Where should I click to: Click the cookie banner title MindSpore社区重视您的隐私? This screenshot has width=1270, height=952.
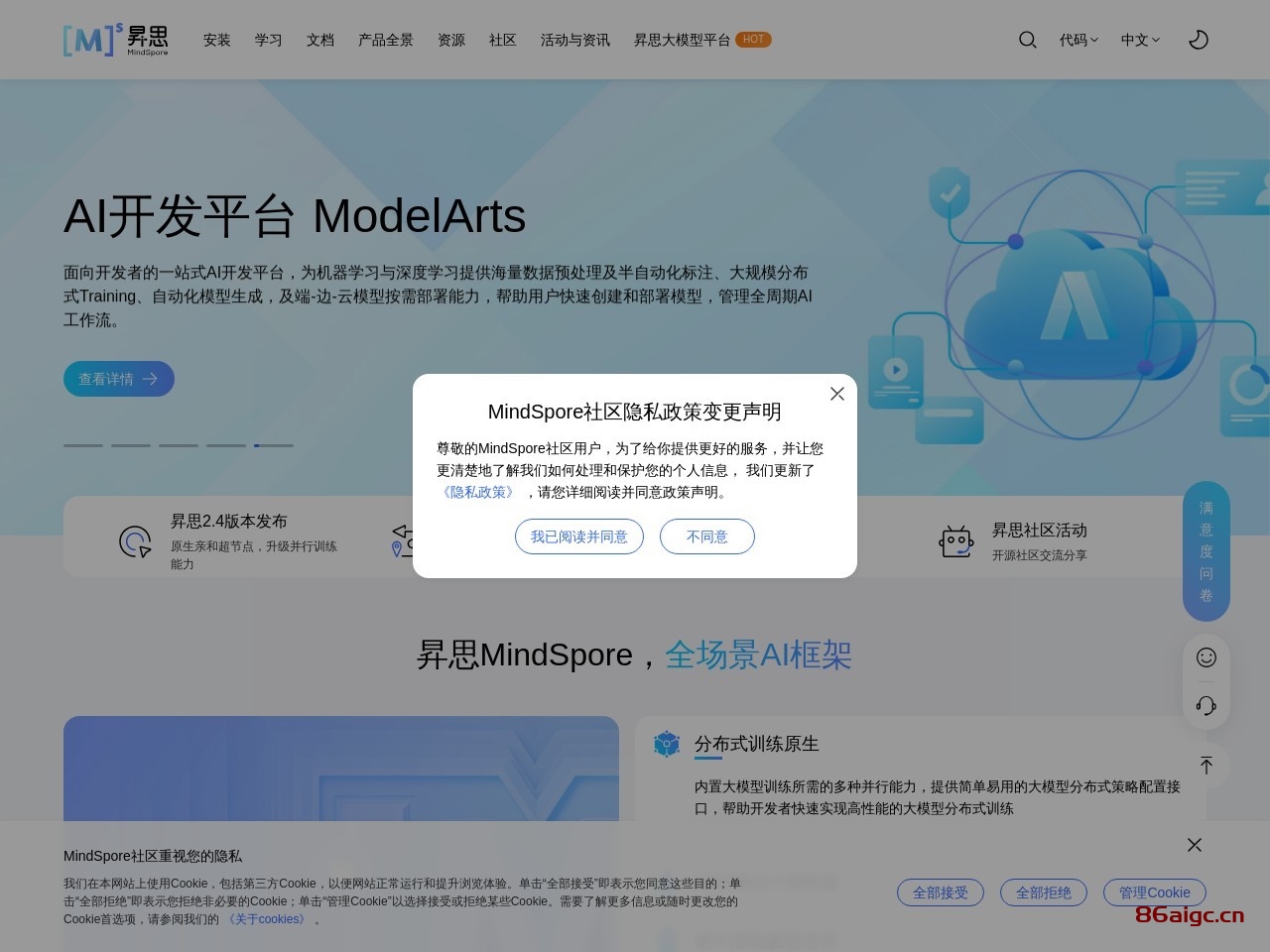click(153, 856)
